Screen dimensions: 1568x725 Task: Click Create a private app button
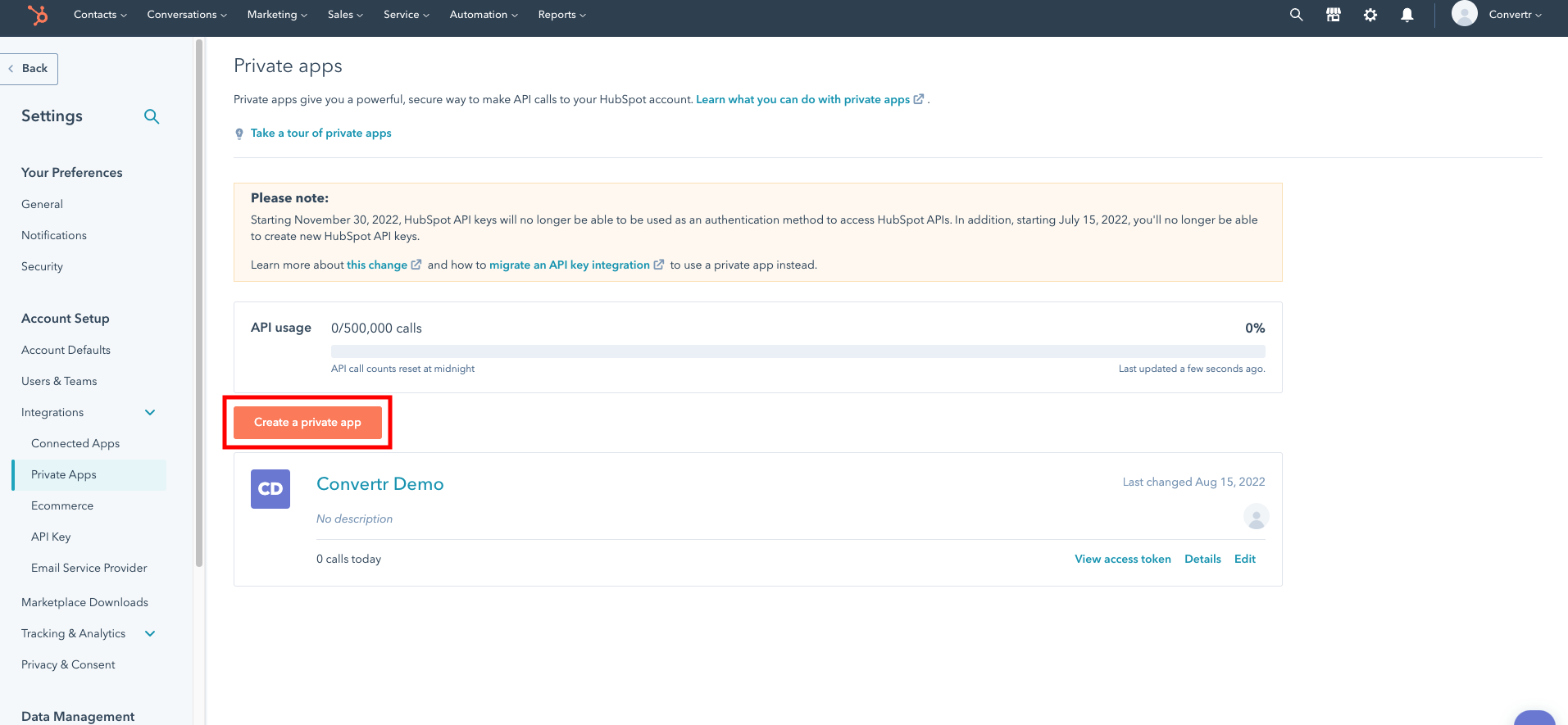point(307,423)
